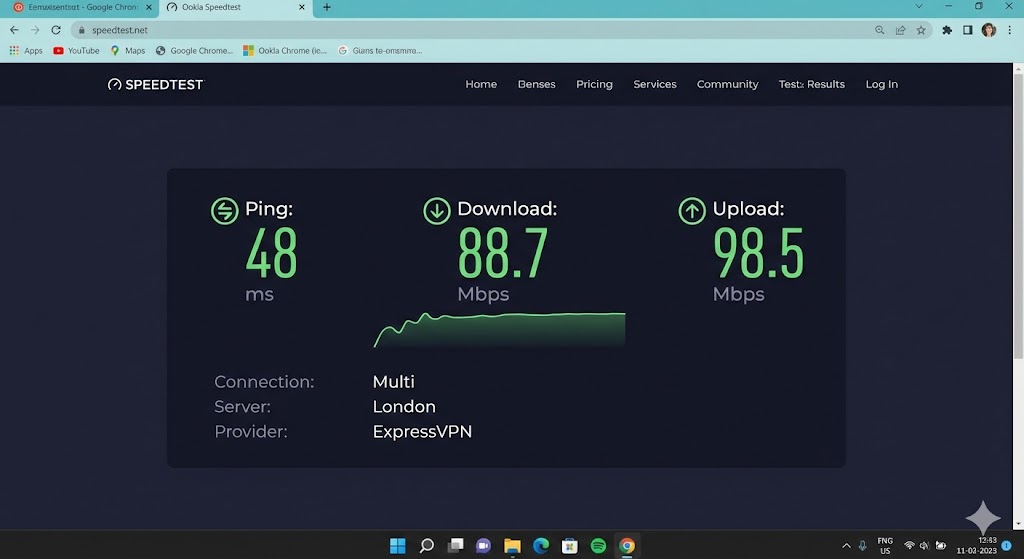The image size is (1024, 559).
Task: Open the YouTube bookmark
Action: pyautogui.click(x=76, y=50)
